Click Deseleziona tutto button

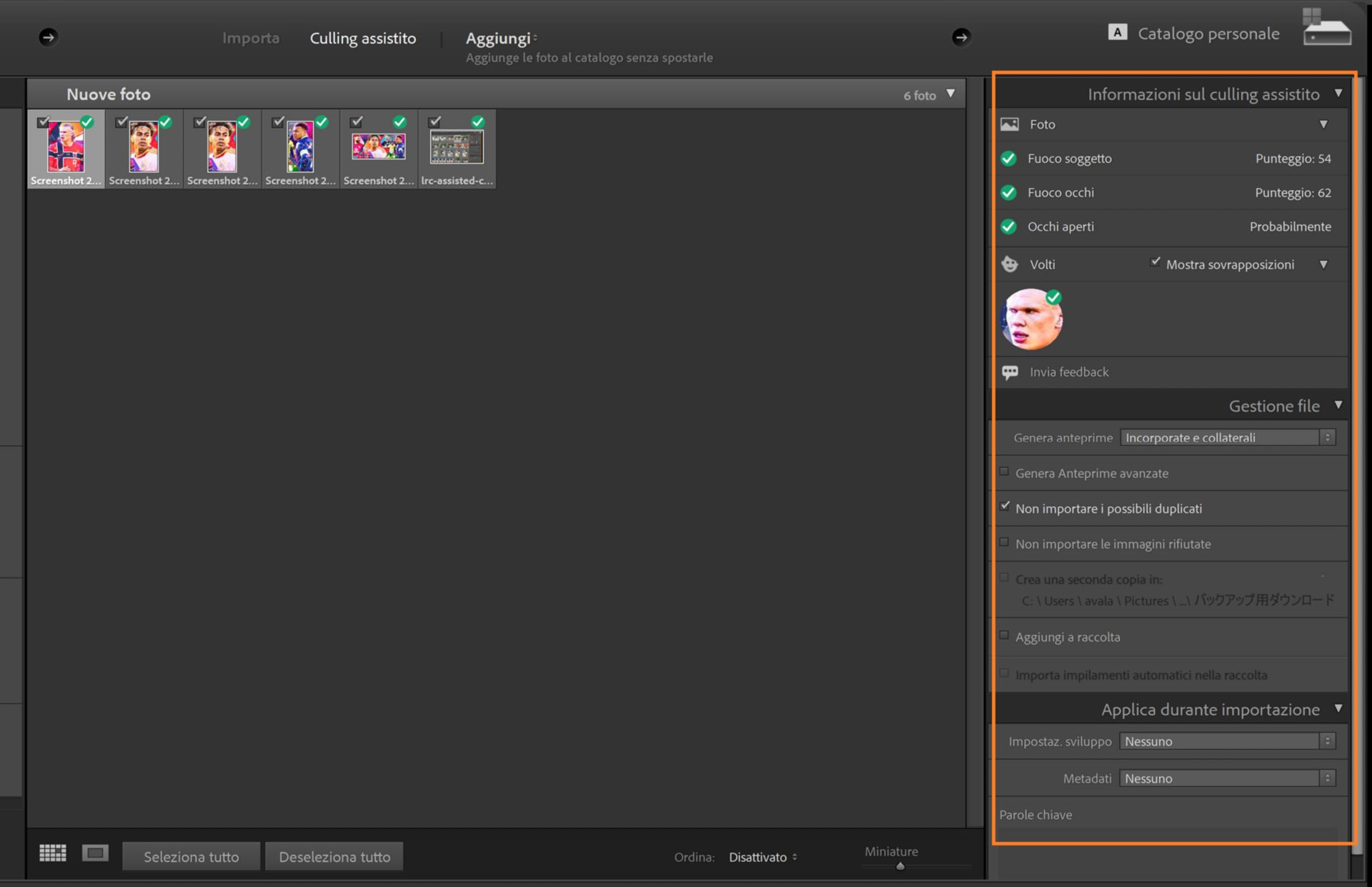334,856
